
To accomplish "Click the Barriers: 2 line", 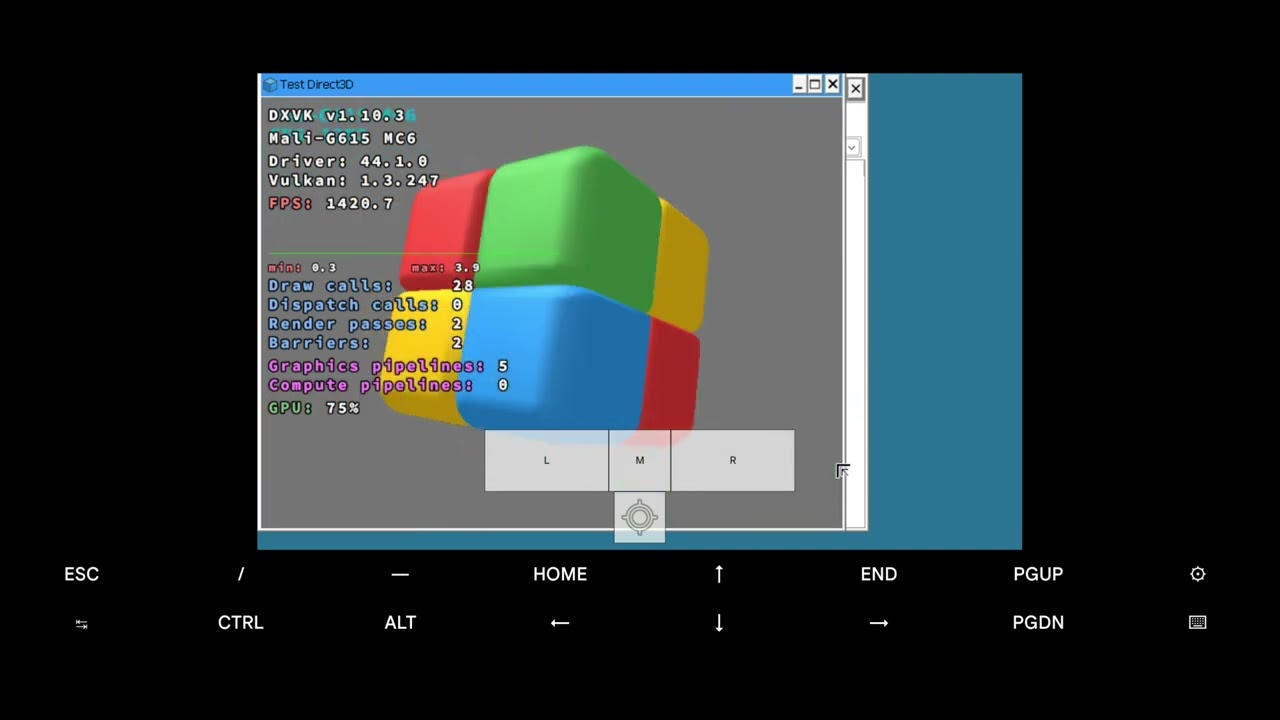I will (x=365, y=343).
